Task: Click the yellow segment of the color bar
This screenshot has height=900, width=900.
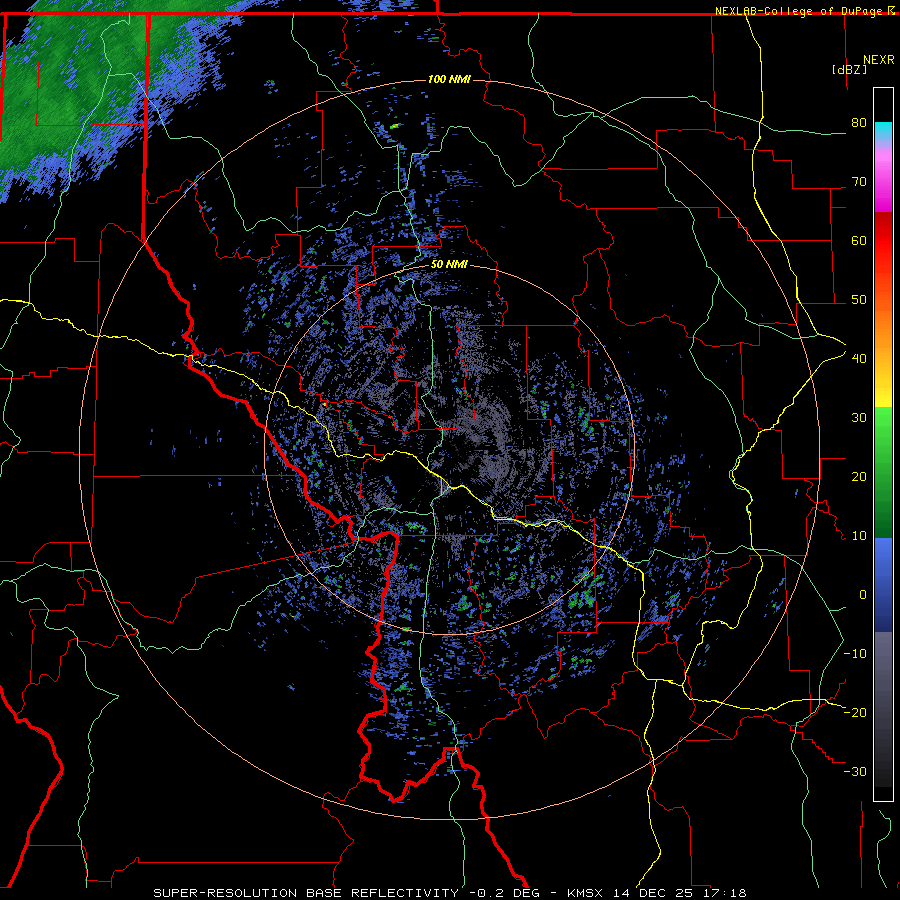Action: (x=883, y=393)
